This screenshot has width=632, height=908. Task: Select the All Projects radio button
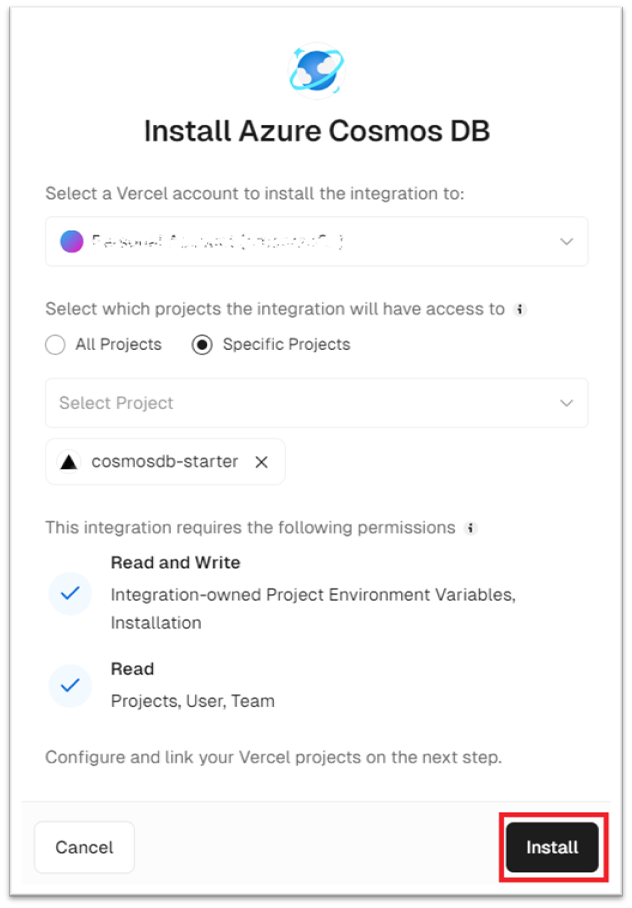(56, 345)
